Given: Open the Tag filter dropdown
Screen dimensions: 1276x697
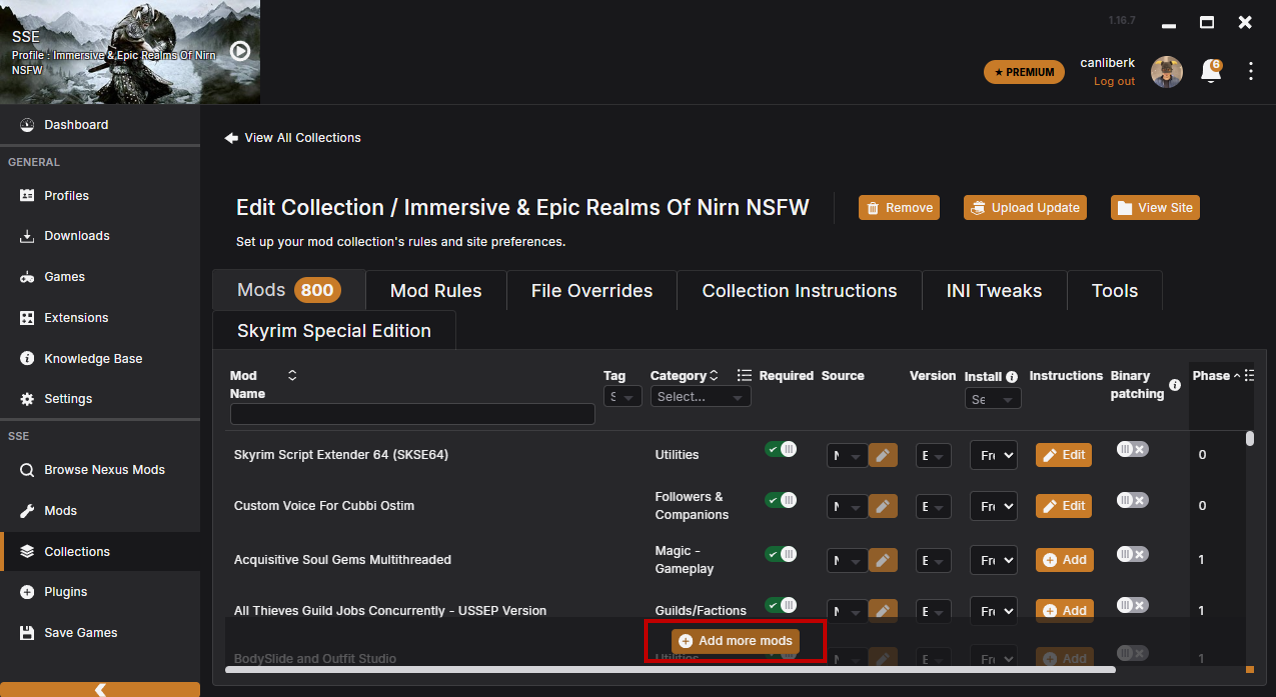Looking at the screenshot, I should [x=623, y=397].
